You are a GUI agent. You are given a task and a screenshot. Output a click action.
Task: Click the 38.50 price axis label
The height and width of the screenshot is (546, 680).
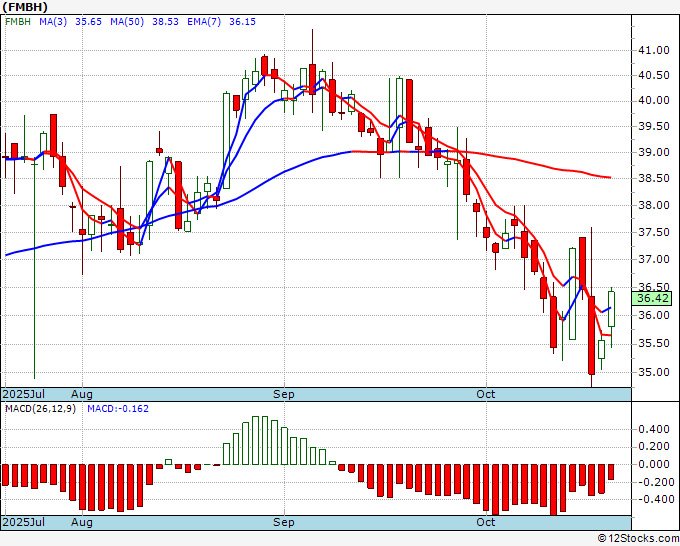654,179
